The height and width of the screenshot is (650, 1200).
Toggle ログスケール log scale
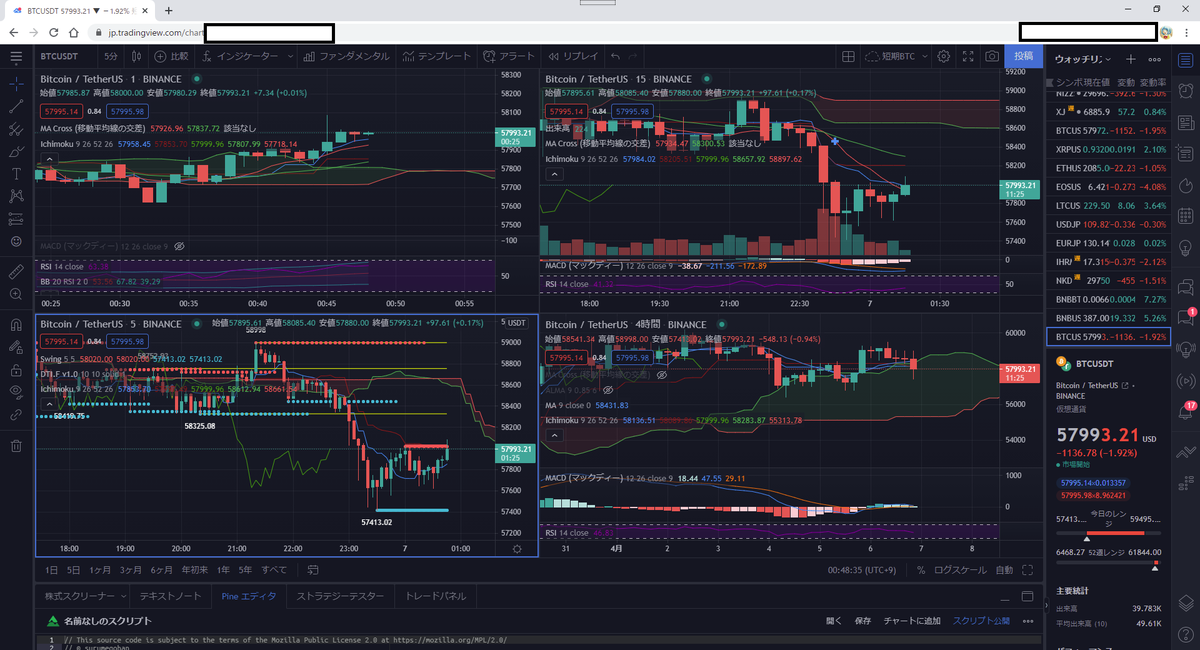960,570
